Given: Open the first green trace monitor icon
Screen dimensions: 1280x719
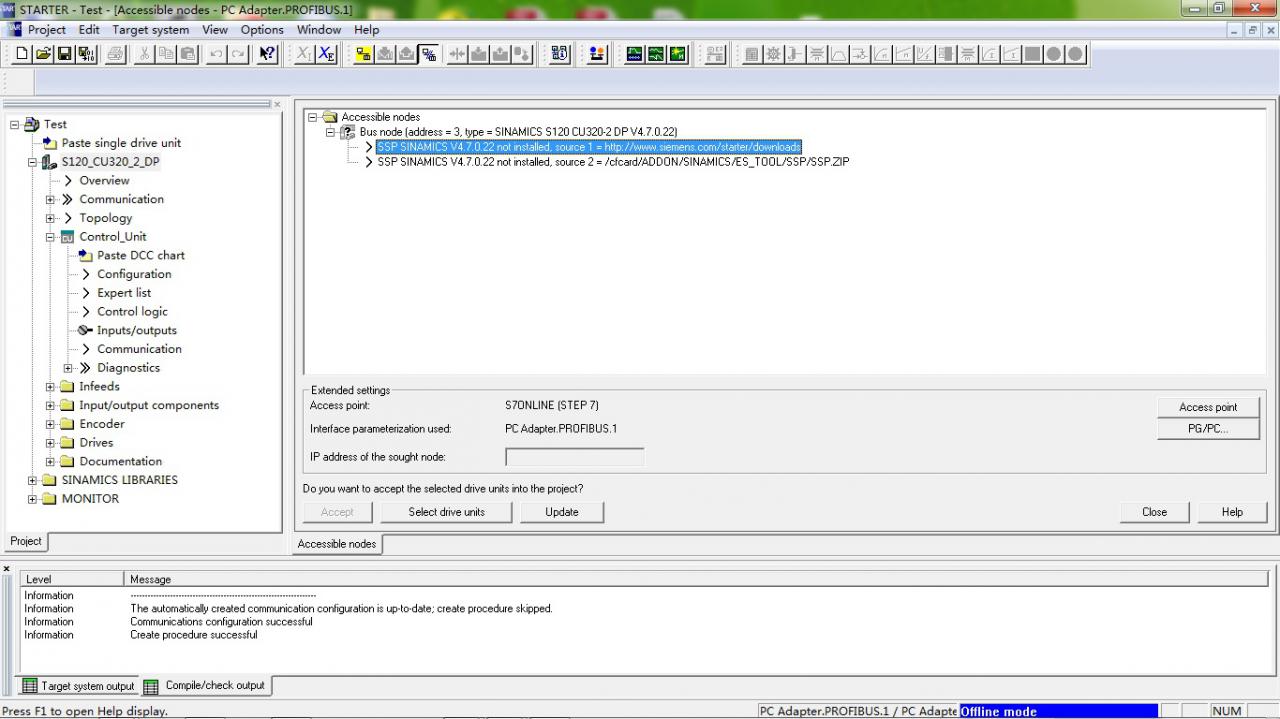Looking at the screenshot, I should click(x=634, y=54).
